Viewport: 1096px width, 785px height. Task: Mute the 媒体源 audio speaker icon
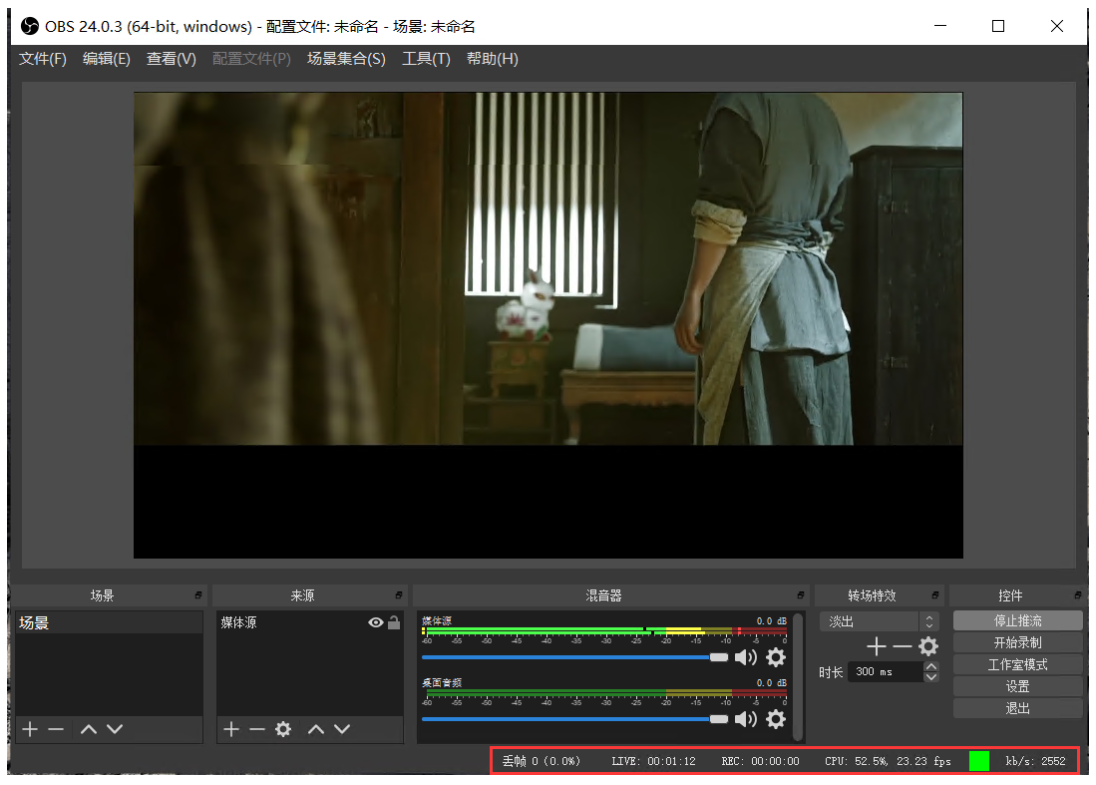point(746,657)
